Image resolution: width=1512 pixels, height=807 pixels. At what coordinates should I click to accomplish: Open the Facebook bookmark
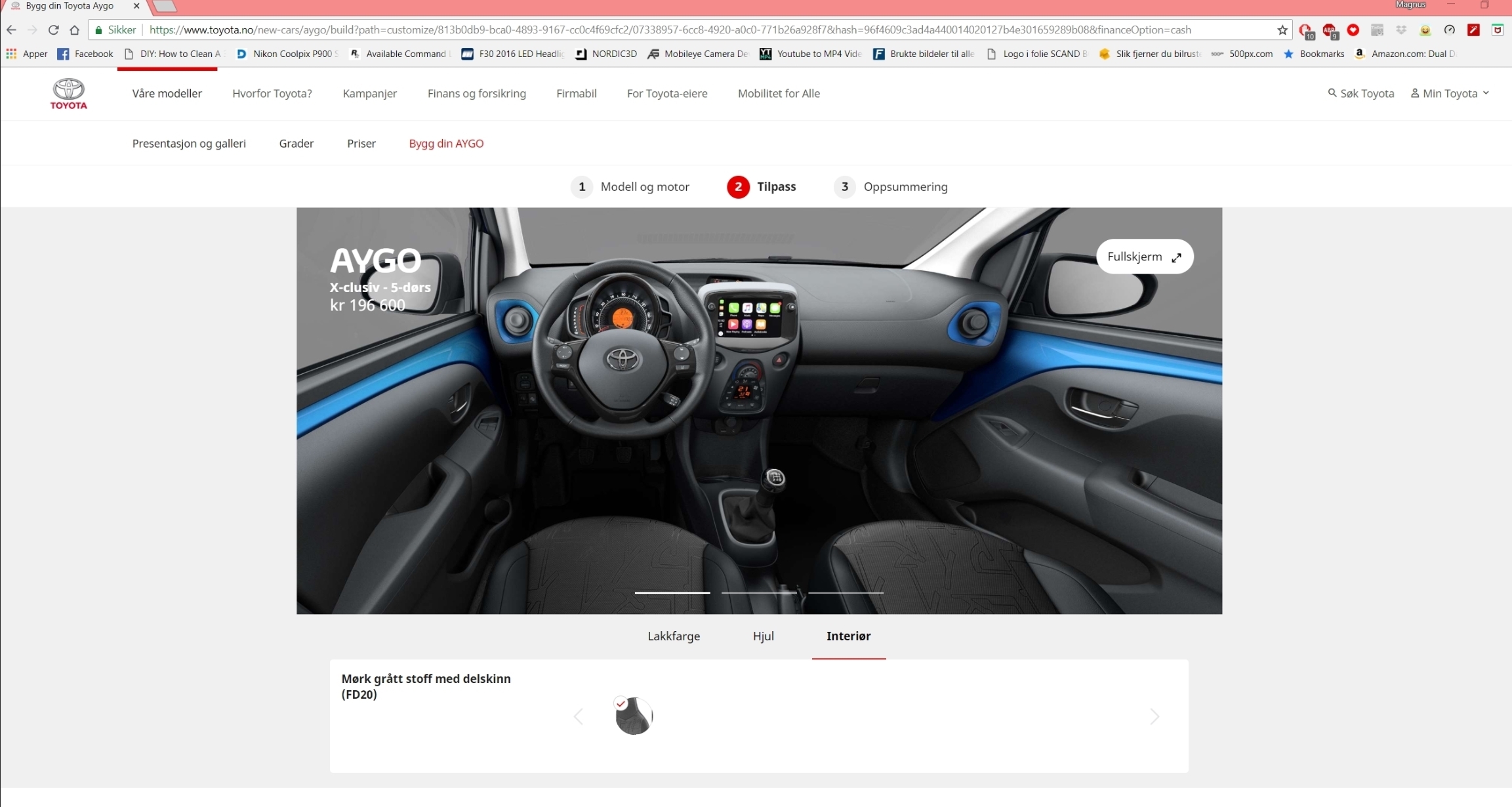click(85, 54)
